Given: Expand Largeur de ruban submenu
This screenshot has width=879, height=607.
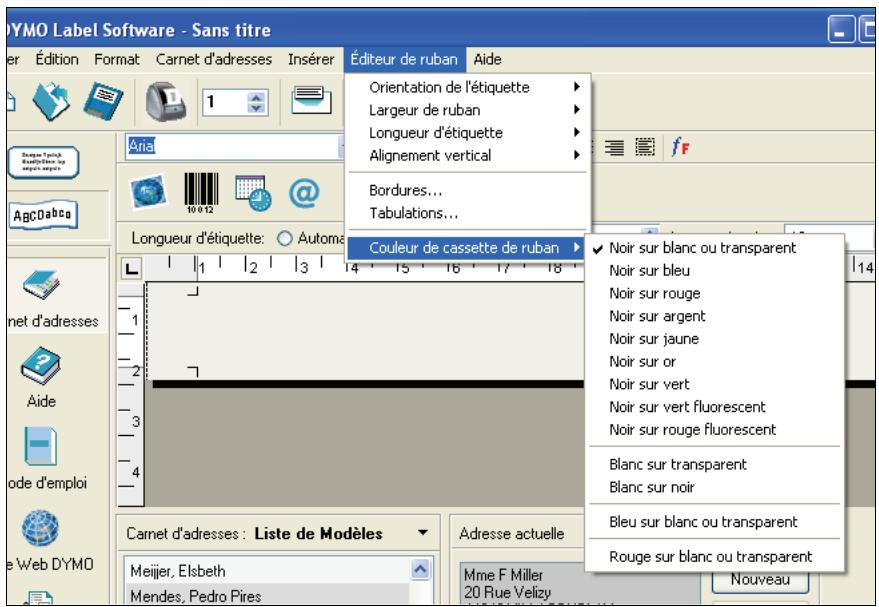Looking at the screenshot, I should (468, 110).
